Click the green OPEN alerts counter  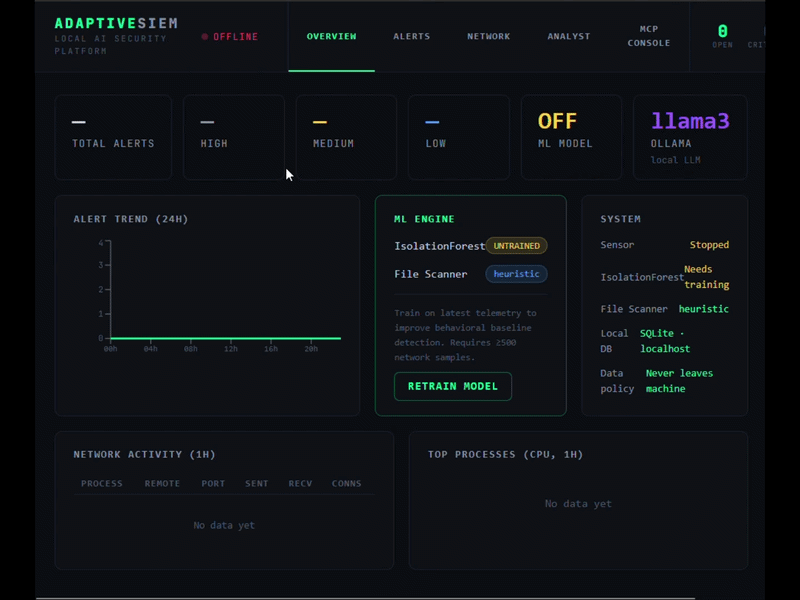pyautogui.click(x=722, y=36)
